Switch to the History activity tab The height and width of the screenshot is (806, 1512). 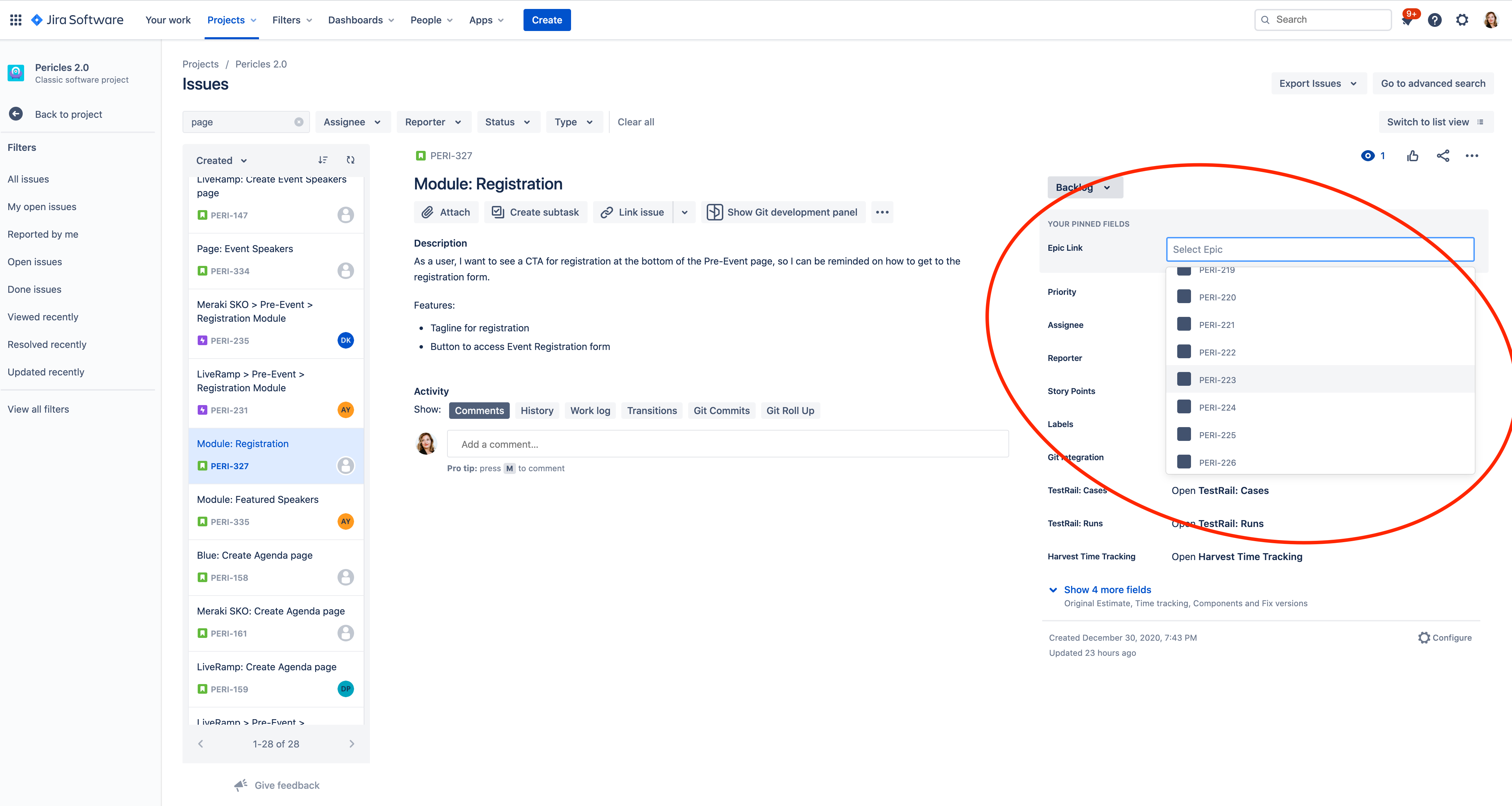[x=537, y=410]
